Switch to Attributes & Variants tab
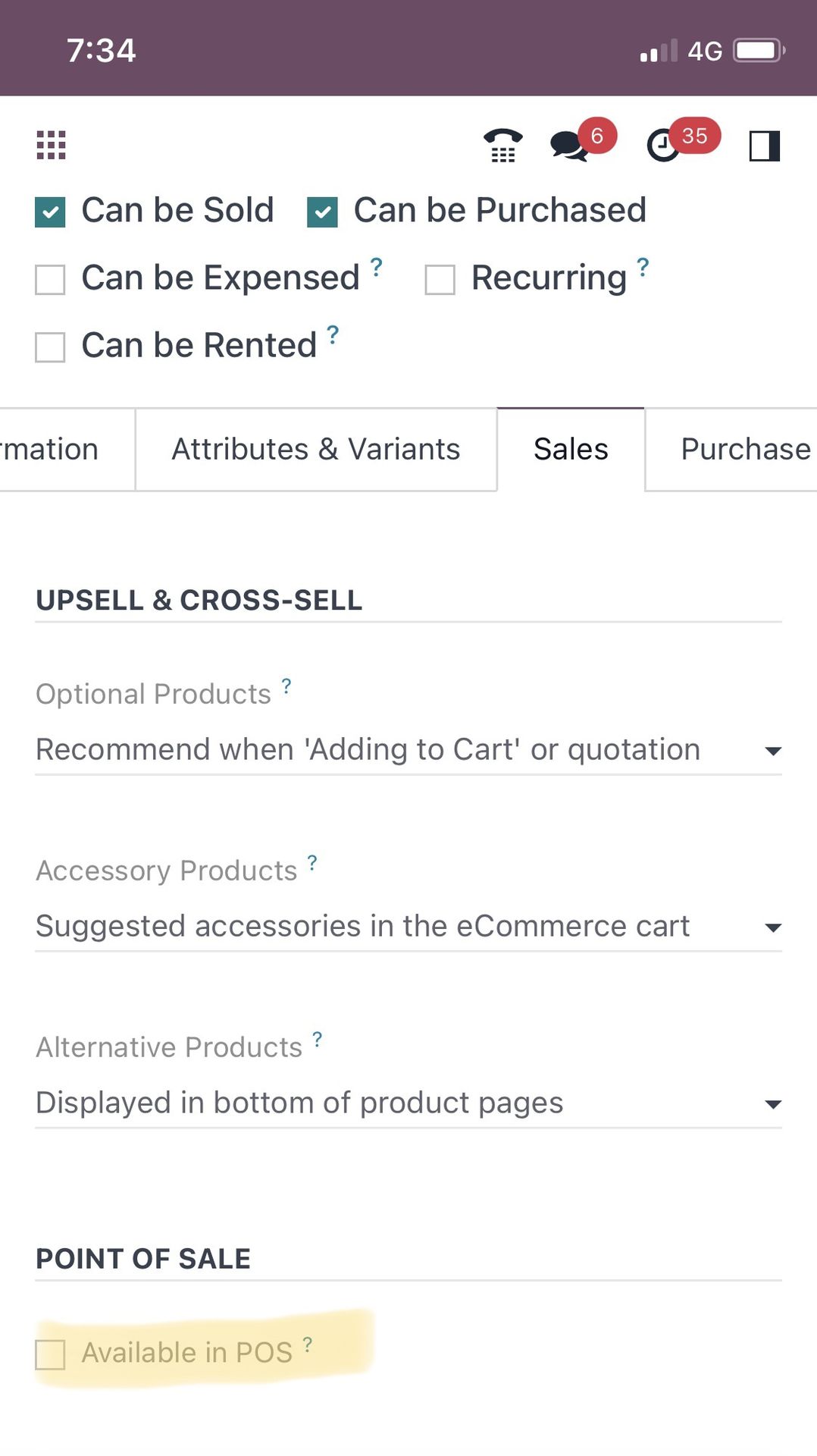817x1456 pixels. pyautogui.click(x=316, y=450)
